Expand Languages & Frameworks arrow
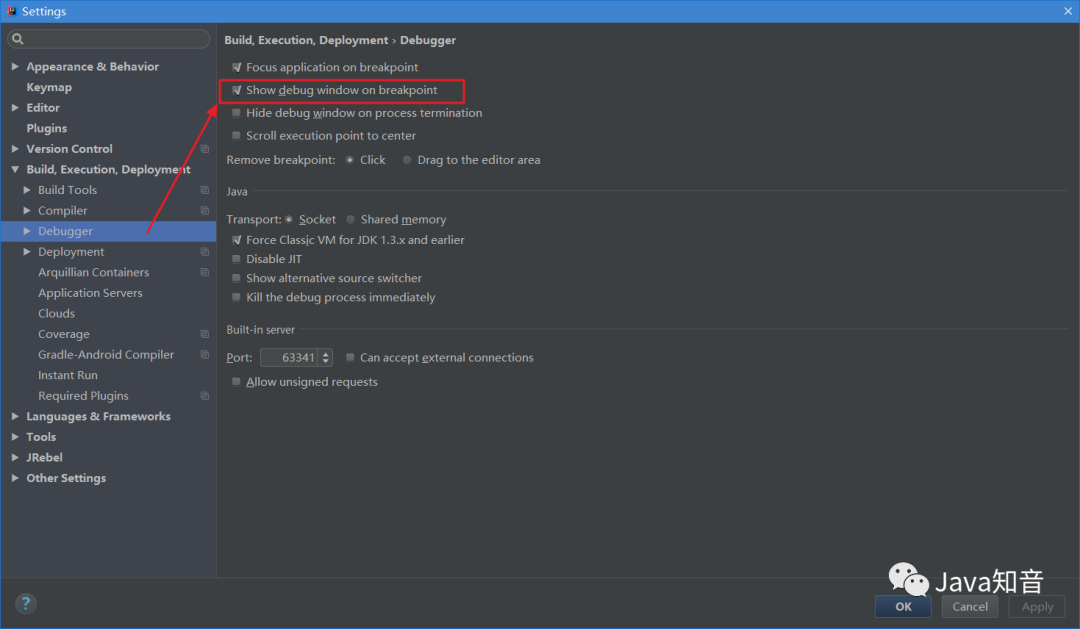This screenshot has width=1080, height=629. (x=15, y=417)
